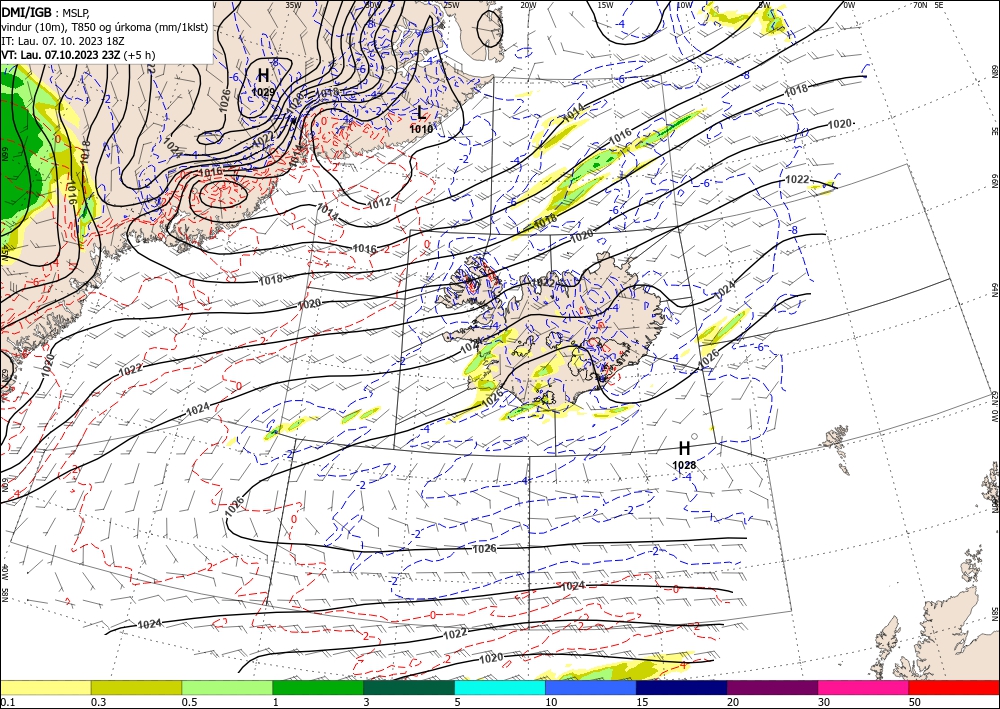Click the navy 15 mm legend swatch
The width and height of the screenshot is (1000, 709).
pos(682,687)
